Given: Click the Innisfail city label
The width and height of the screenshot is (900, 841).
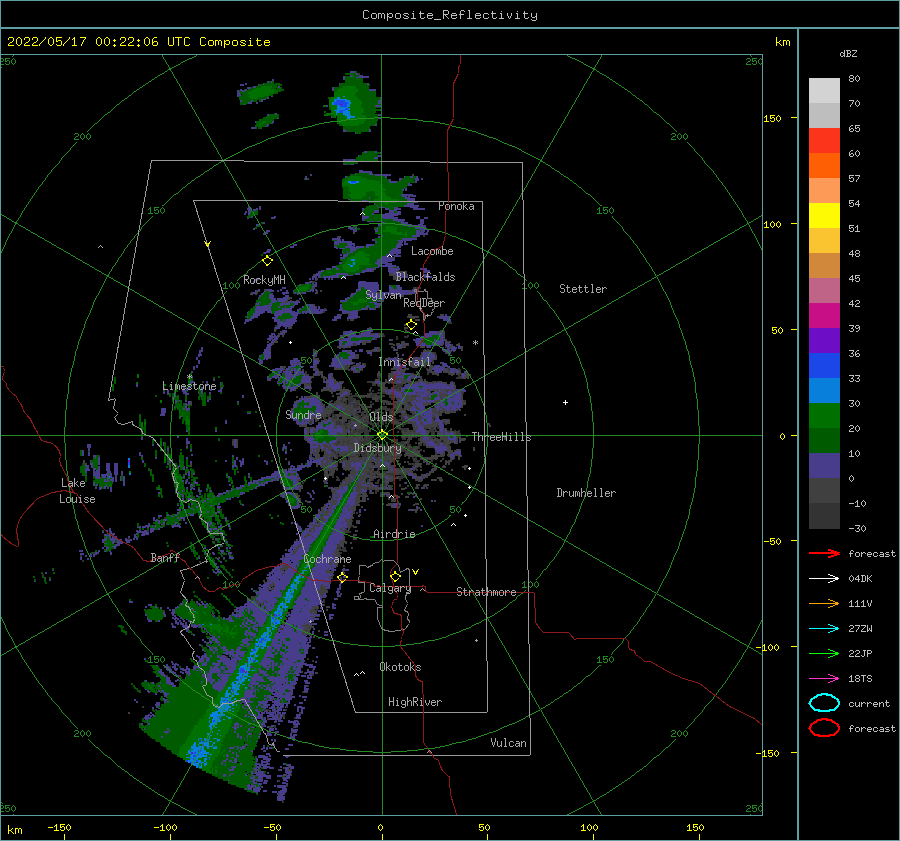Looking at the screenshot, I should (404, 362).
